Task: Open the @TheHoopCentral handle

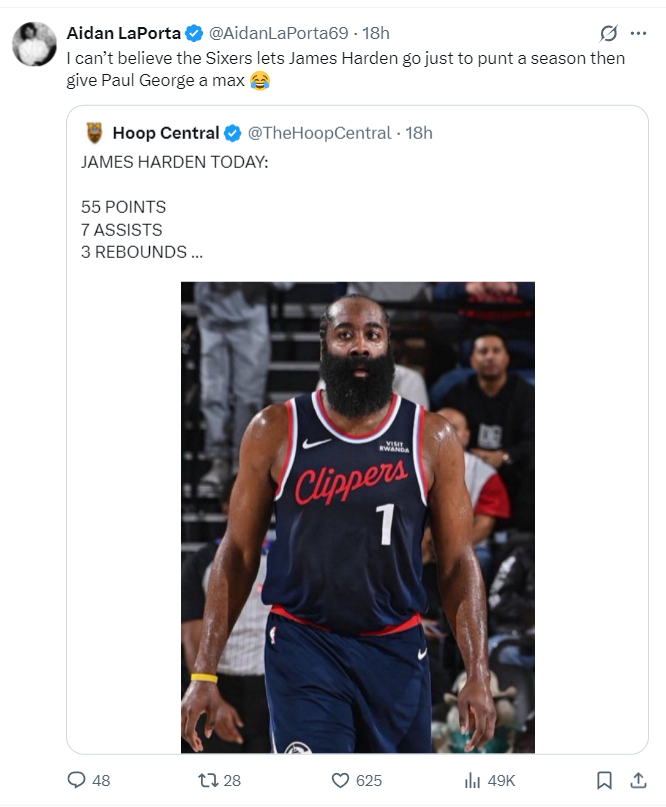Action: pos(319,133)
